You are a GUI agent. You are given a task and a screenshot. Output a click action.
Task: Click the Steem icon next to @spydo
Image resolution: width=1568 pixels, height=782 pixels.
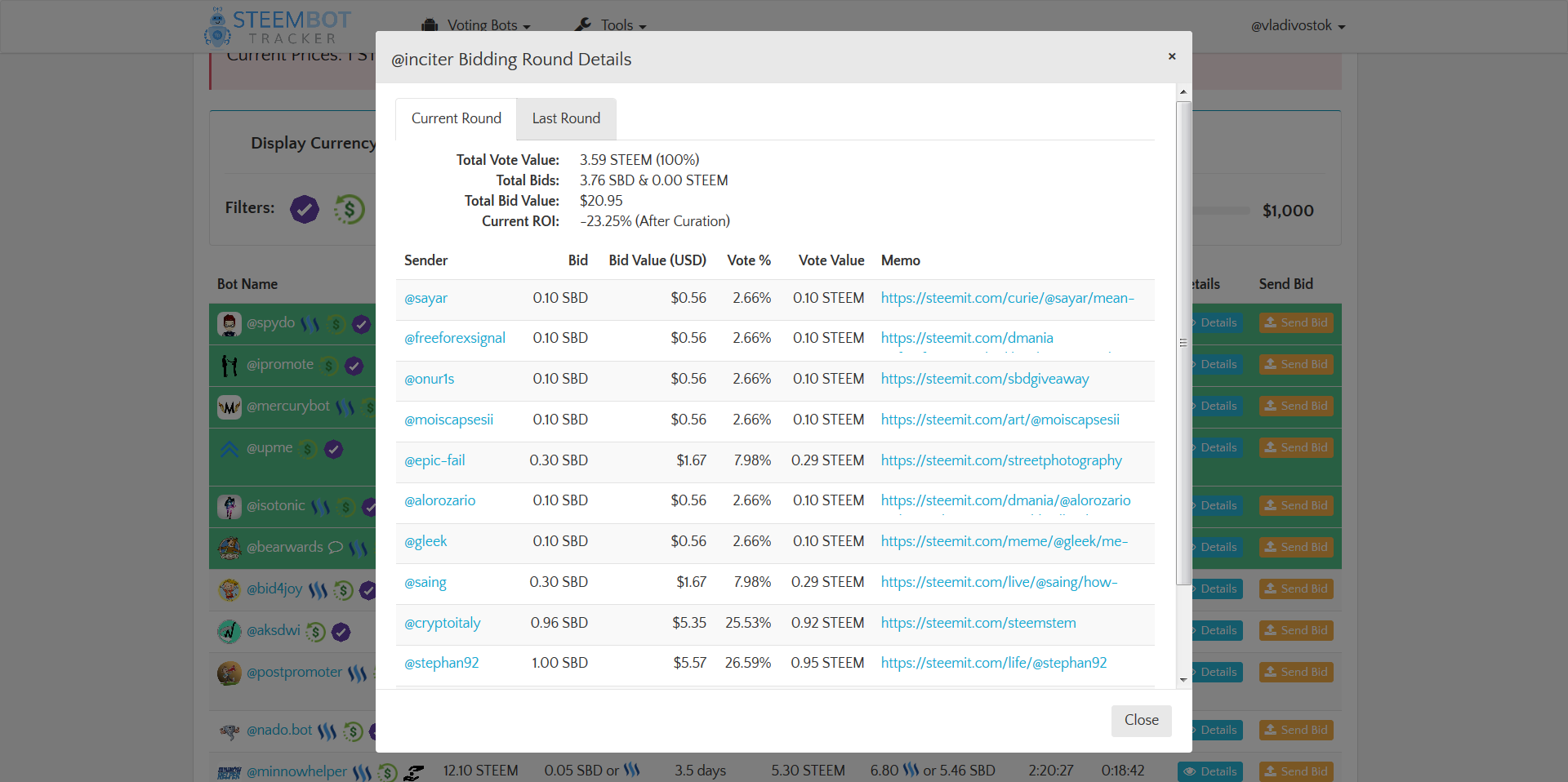pyautogui.click(x=310, y=324)
